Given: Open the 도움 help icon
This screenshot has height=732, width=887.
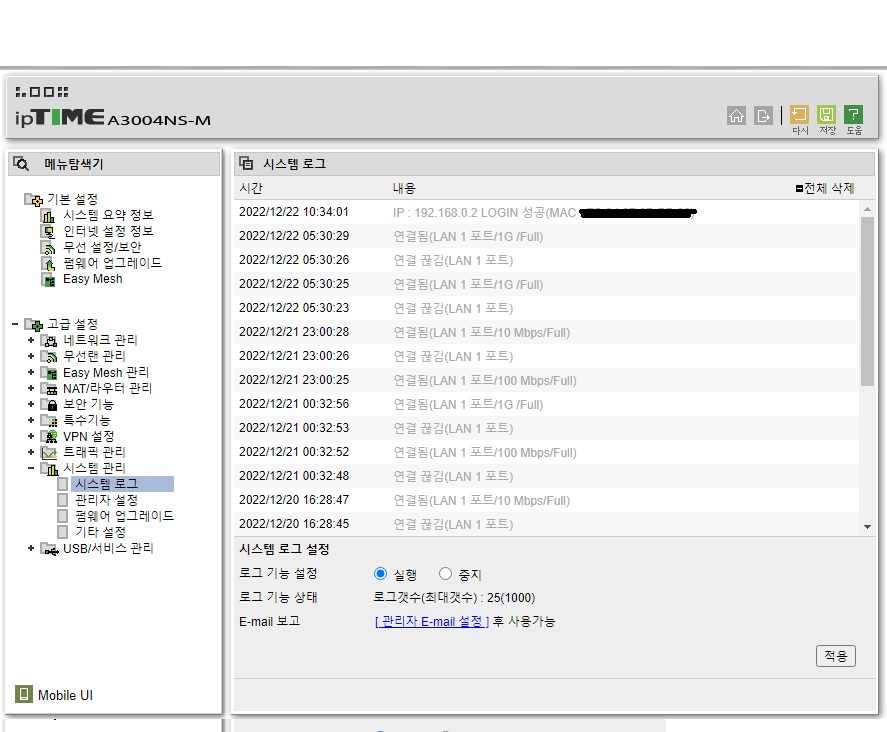Looking at the screenshot, I should [853, 115].
